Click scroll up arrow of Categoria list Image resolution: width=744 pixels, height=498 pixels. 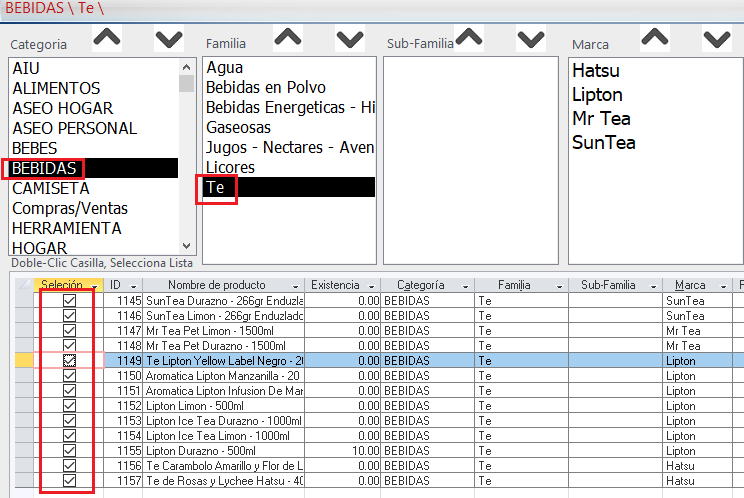186,67
